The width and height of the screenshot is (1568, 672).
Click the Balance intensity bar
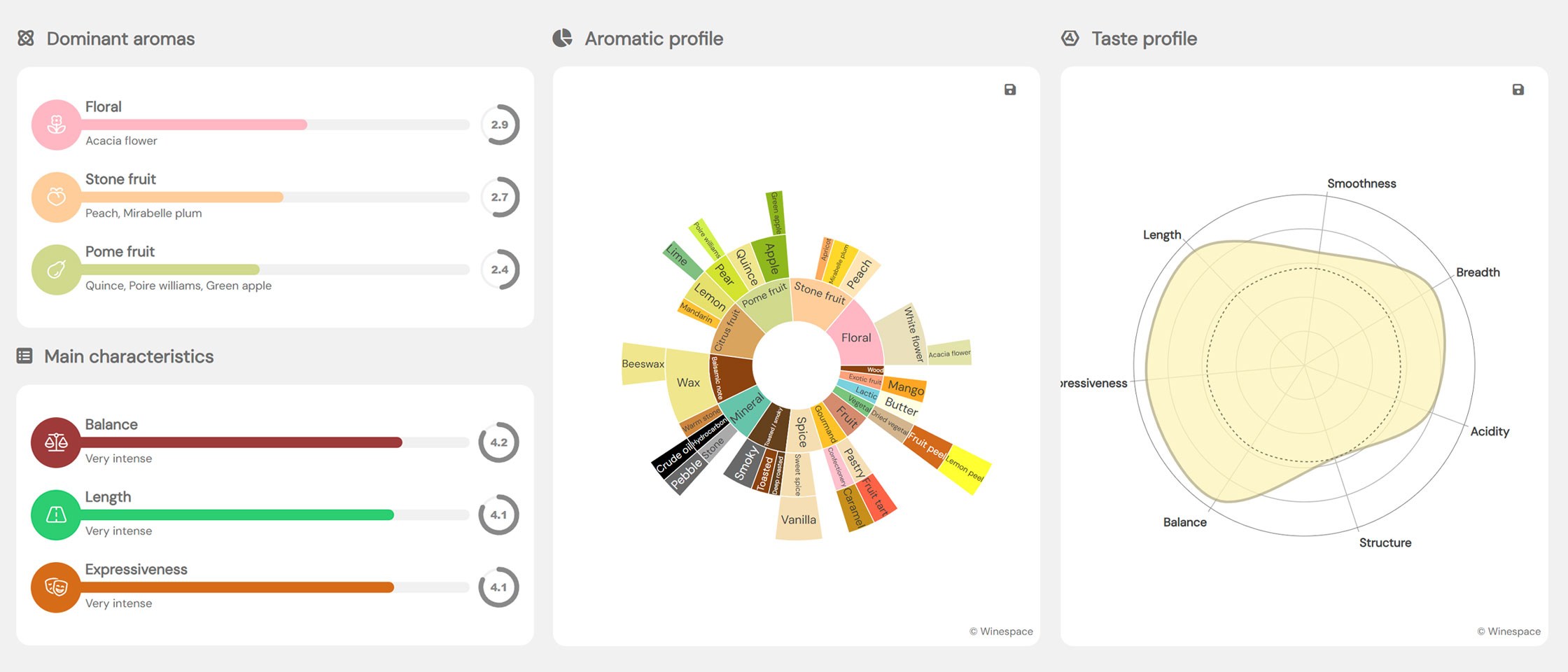pyautogui.click(x=274, y=442)
